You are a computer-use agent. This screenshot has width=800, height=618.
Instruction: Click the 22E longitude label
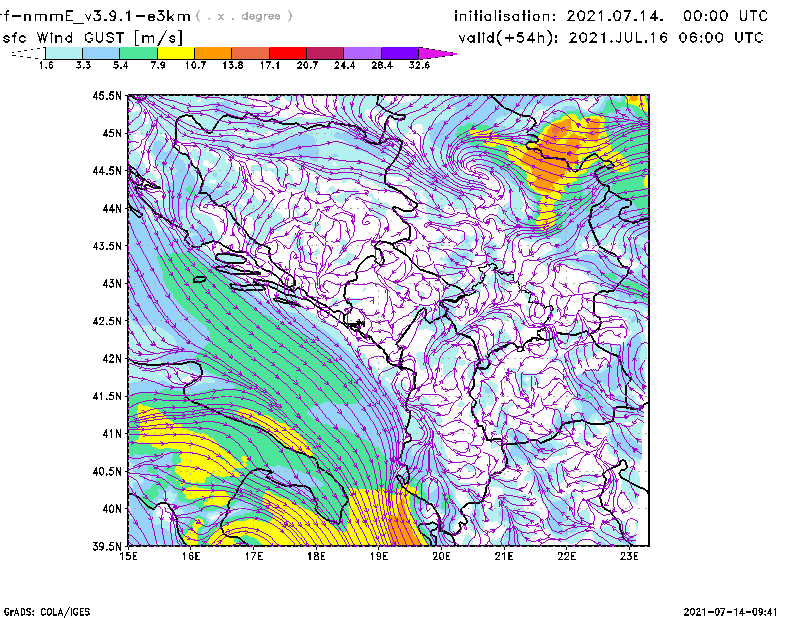tap(566, 556)
